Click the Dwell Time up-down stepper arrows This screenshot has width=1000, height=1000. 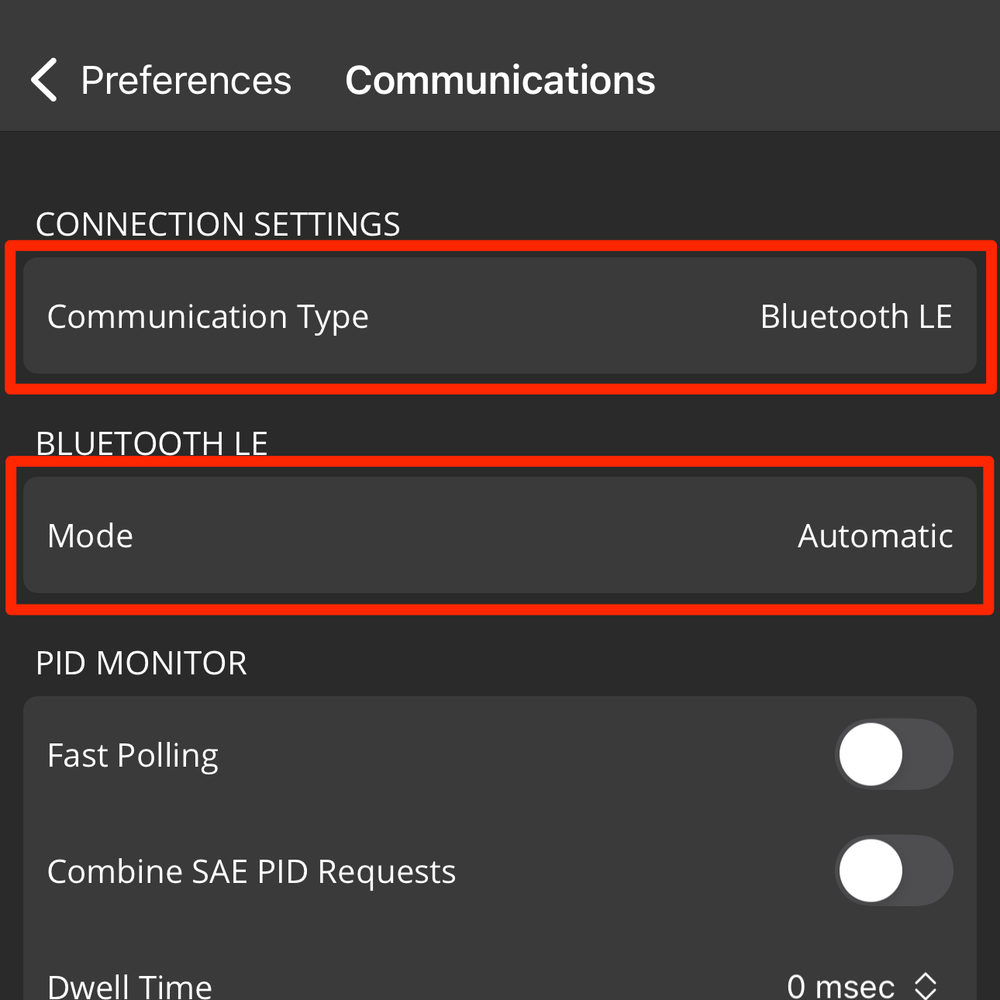point(925,987)
